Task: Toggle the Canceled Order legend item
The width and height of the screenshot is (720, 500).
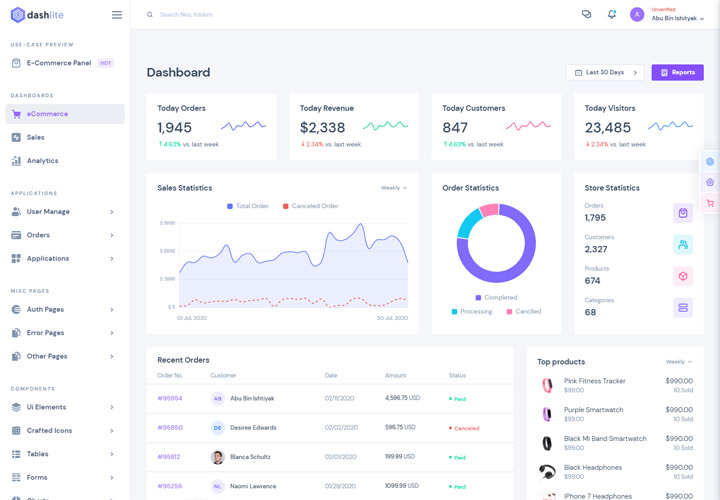Action: [310, 206]
